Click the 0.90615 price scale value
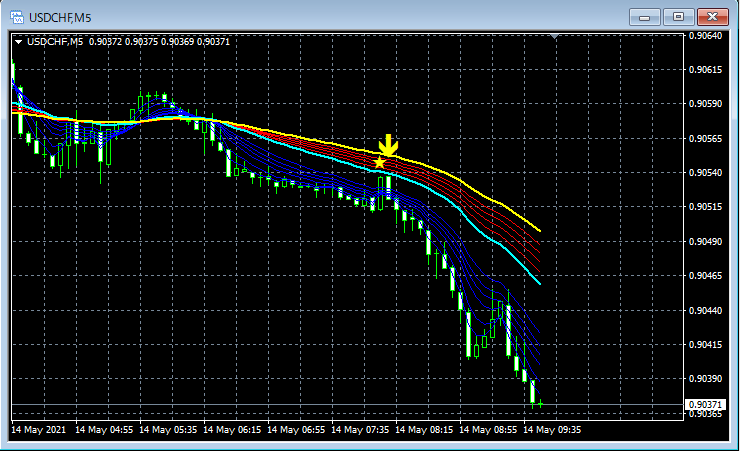Screen dimensions: 741x451 (x=705, y=70)
